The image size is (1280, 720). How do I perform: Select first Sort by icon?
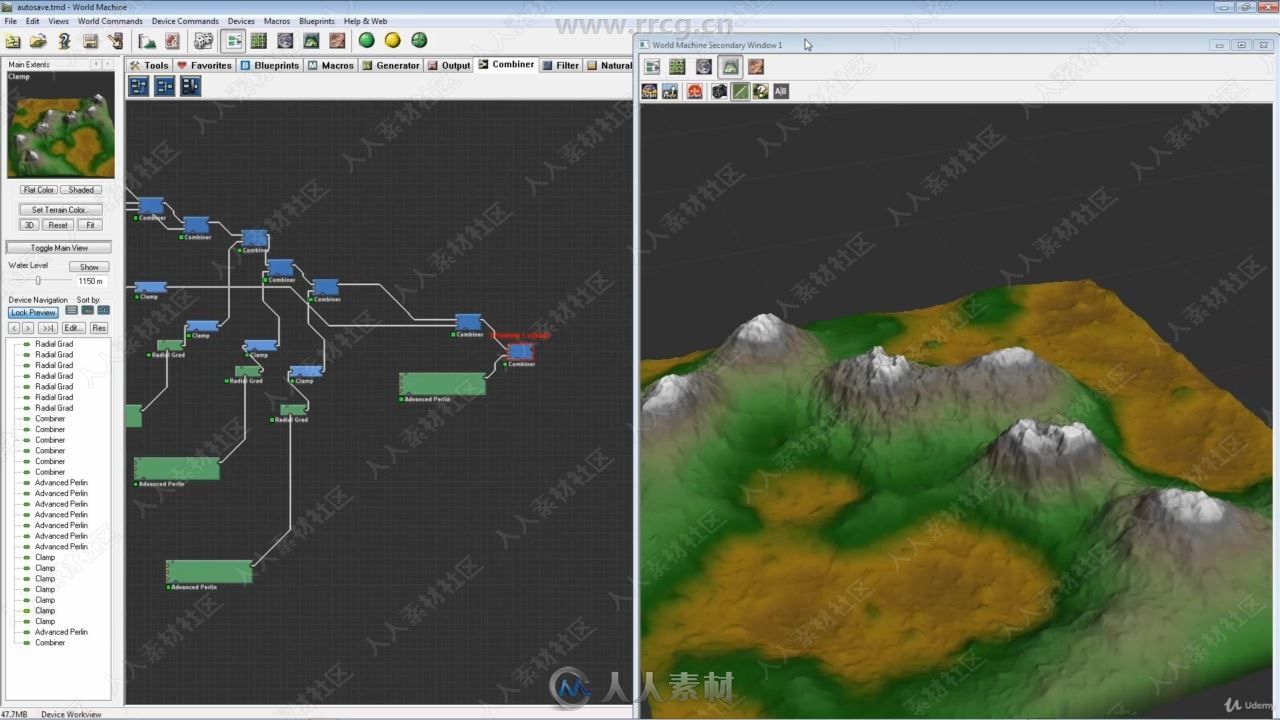72,311
